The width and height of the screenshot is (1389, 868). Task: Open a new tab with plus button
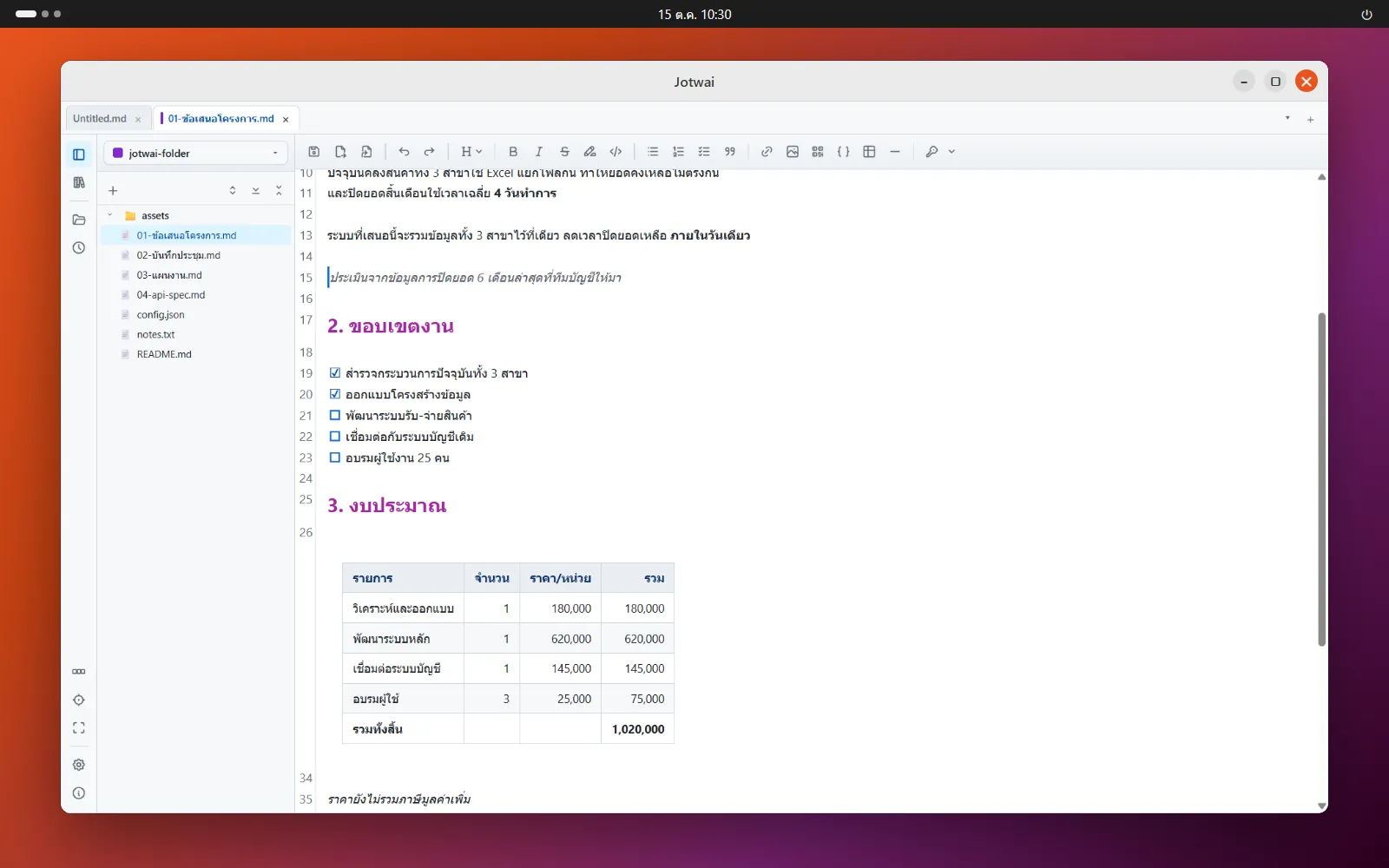[1310, 120]
